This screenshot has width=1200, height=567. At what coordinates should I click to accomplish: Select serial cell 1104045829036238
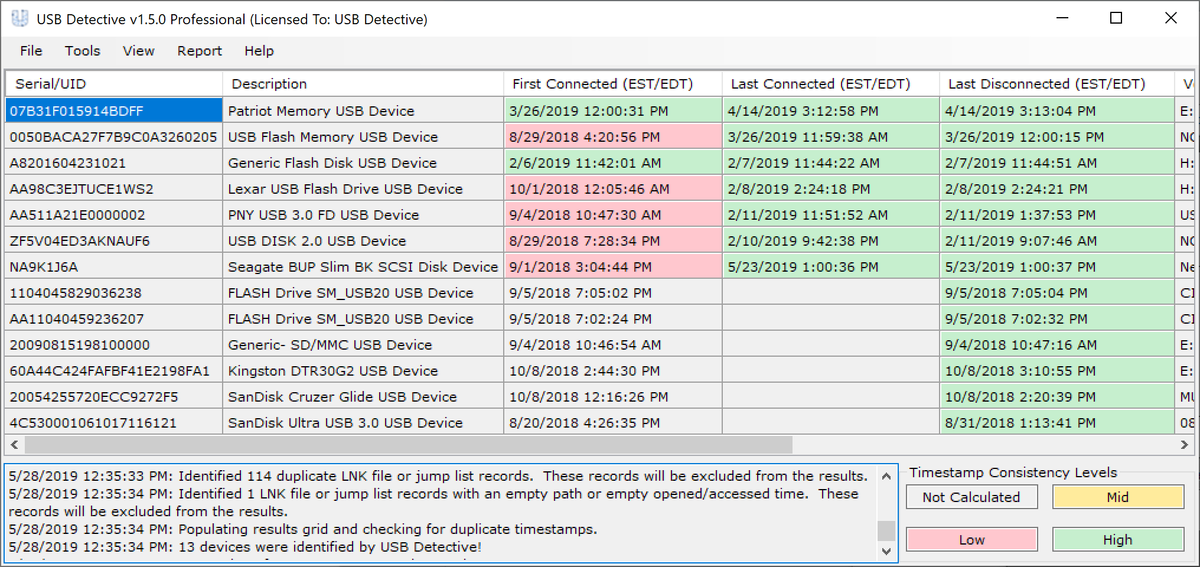tap(114, 293)
